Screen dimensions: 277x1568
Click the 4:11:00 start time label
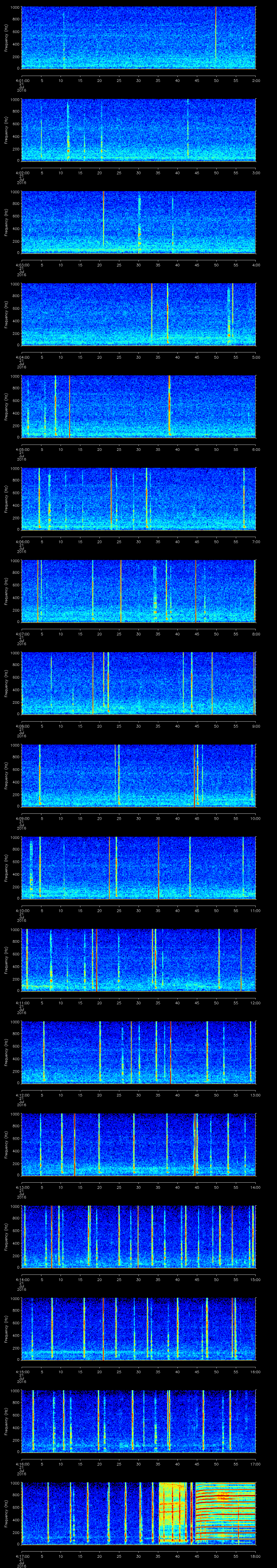[22, 1003]
